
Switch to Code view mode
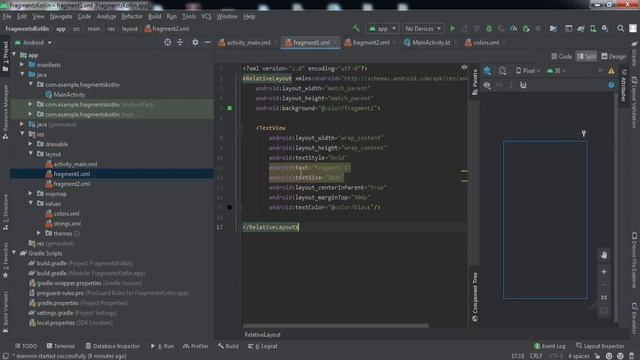pos(562,57)
